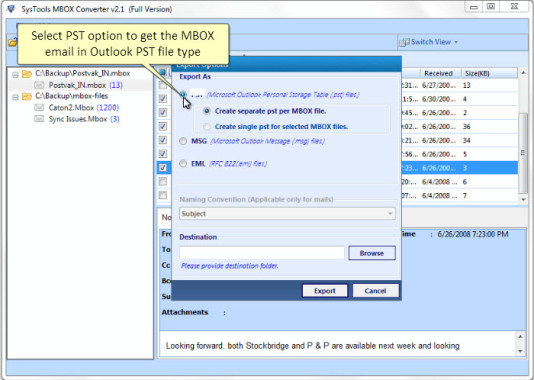Toggle checkbox for the 6/30/200 row
Screen dimensions: 534x380
[x=163, y=99]
